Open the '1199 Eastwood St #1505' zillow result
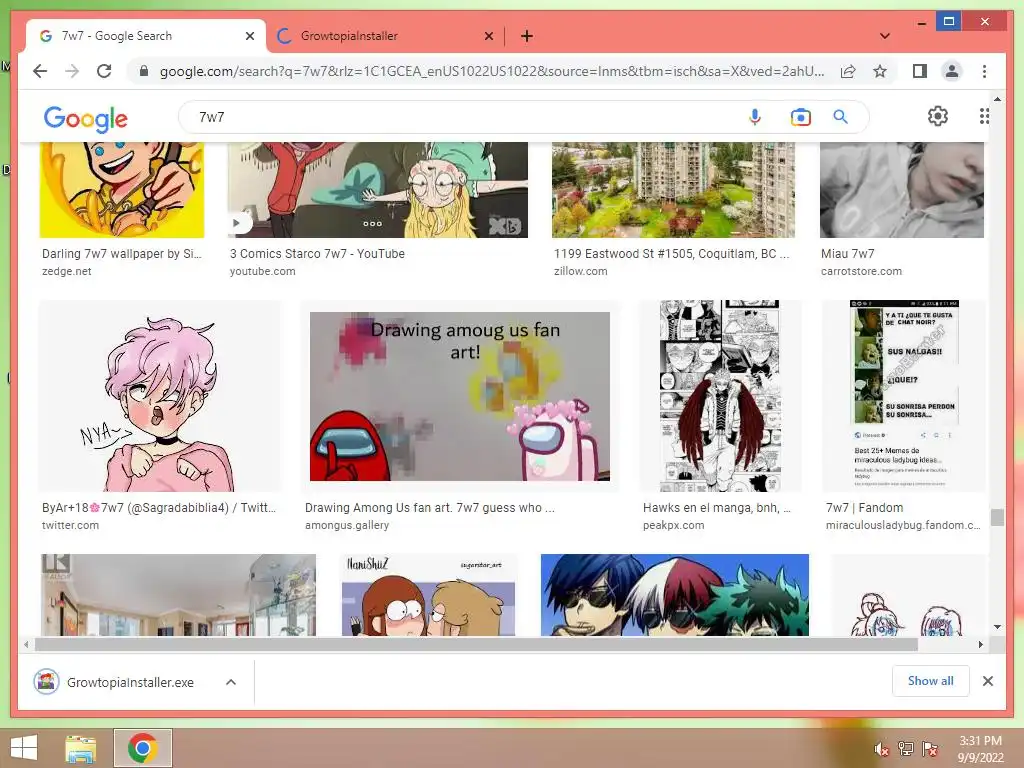The height and width of the screenshot is (768, 1024). click(x=671, y=254)
